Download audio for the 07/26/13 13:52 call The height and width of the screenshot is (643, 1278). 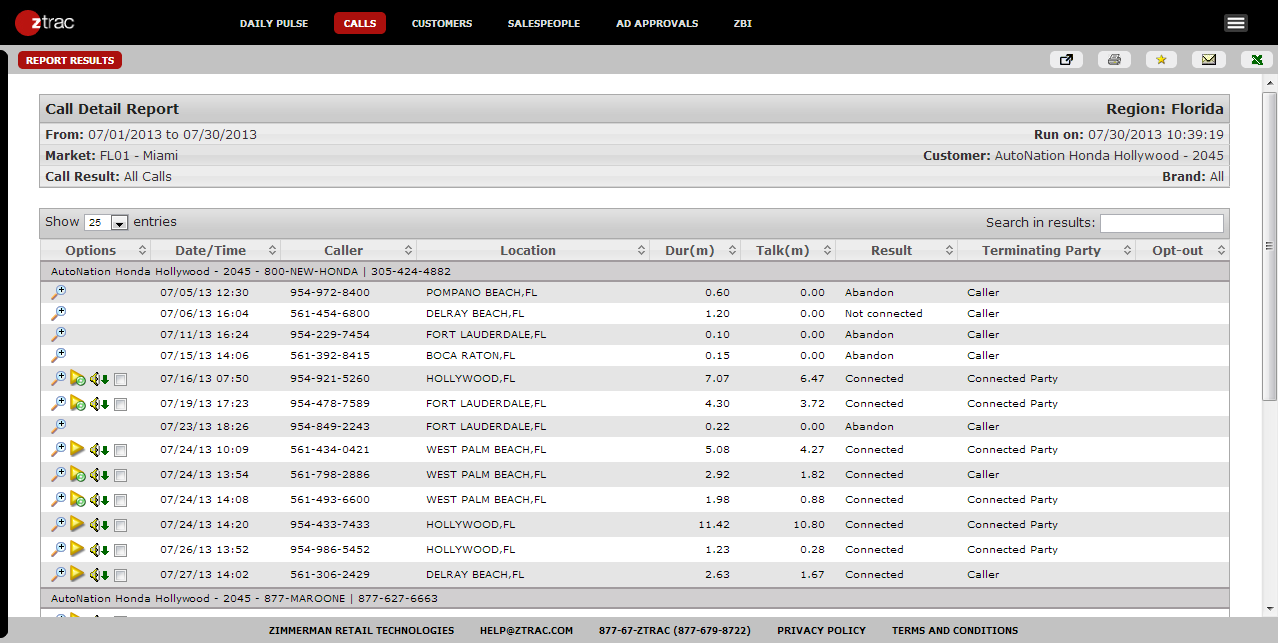click(x=99, y=550)
